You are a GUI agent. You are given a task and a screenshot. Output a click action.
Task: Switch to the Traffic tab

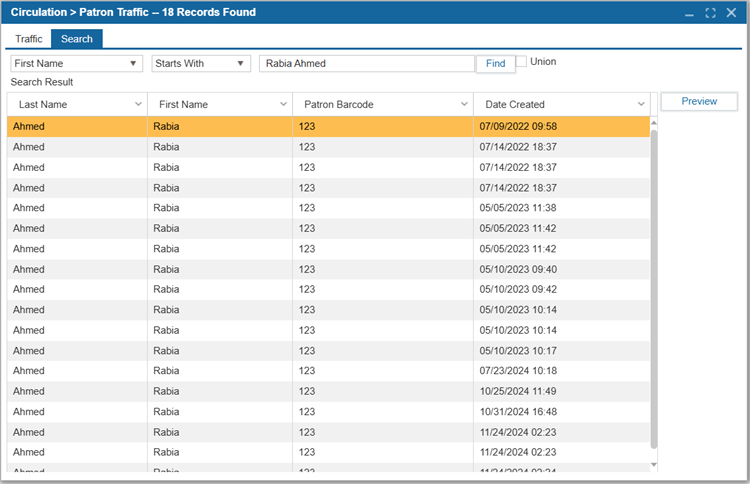click(x=29, y=39)
